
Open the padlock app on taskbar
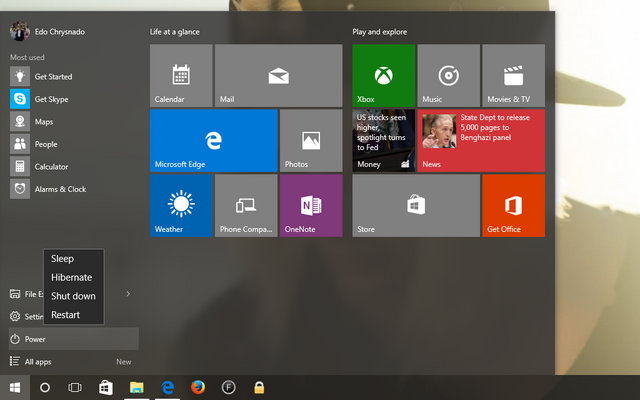[x=259, y=387]
